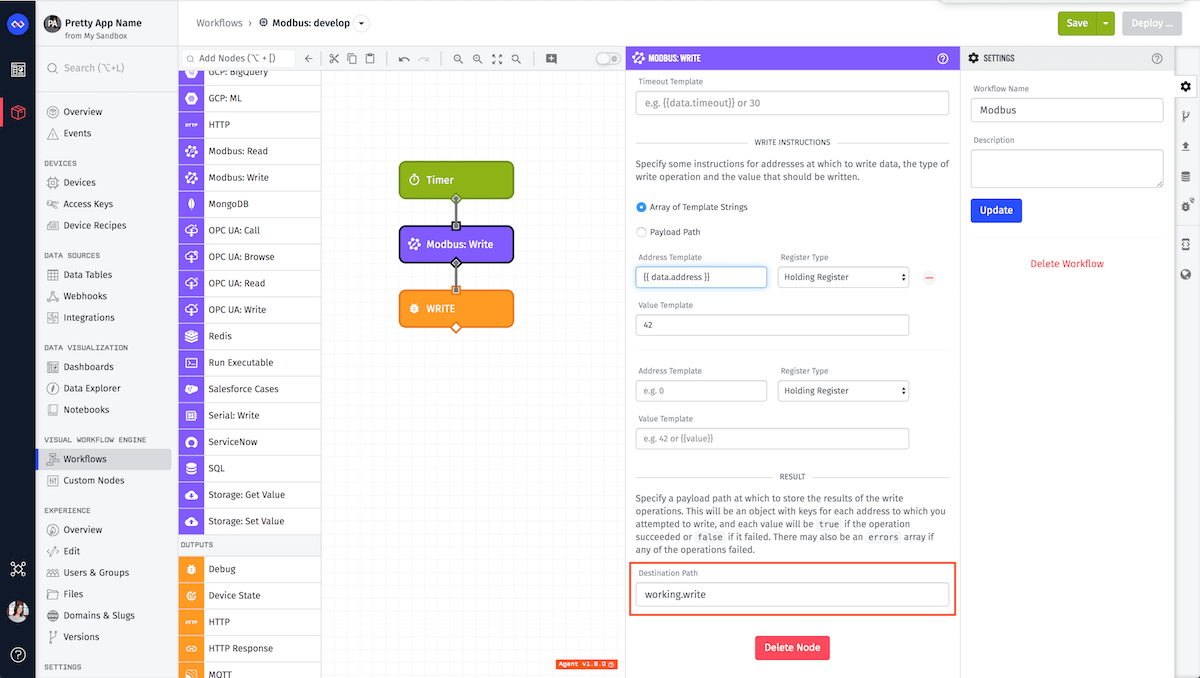Click the redo arrow icon
Image resolution: width=1200 pixels, height=678 pixels.
tap(423, 59)
